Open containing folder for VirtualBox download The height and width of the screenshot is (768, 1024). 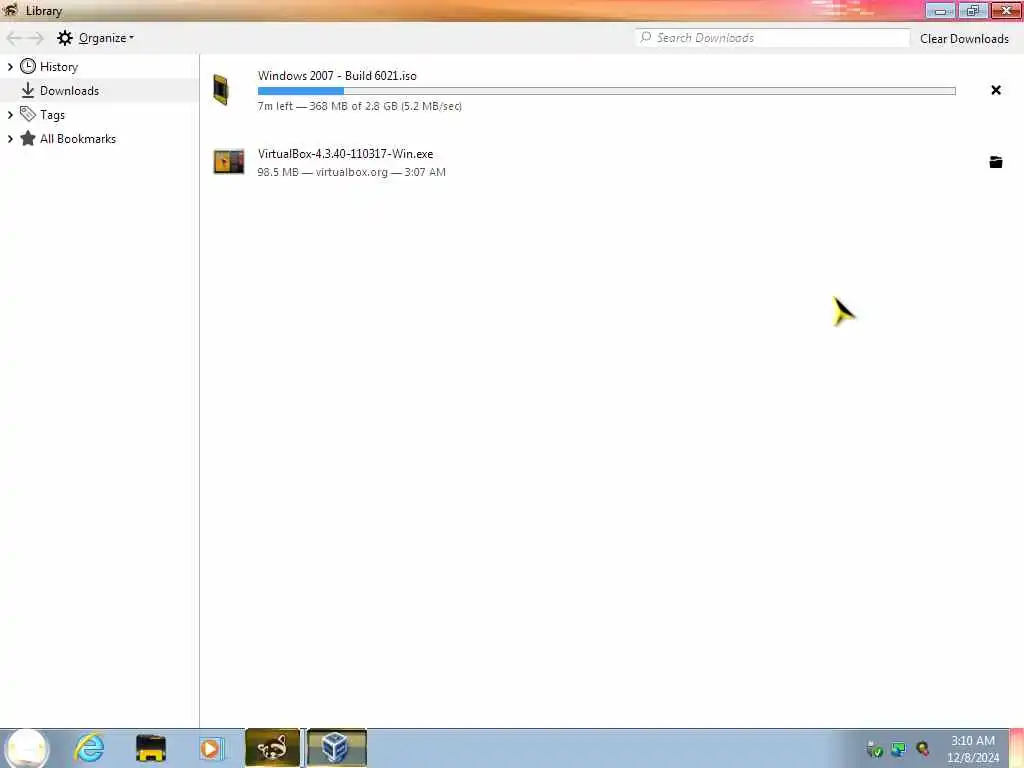pos(995,162)
